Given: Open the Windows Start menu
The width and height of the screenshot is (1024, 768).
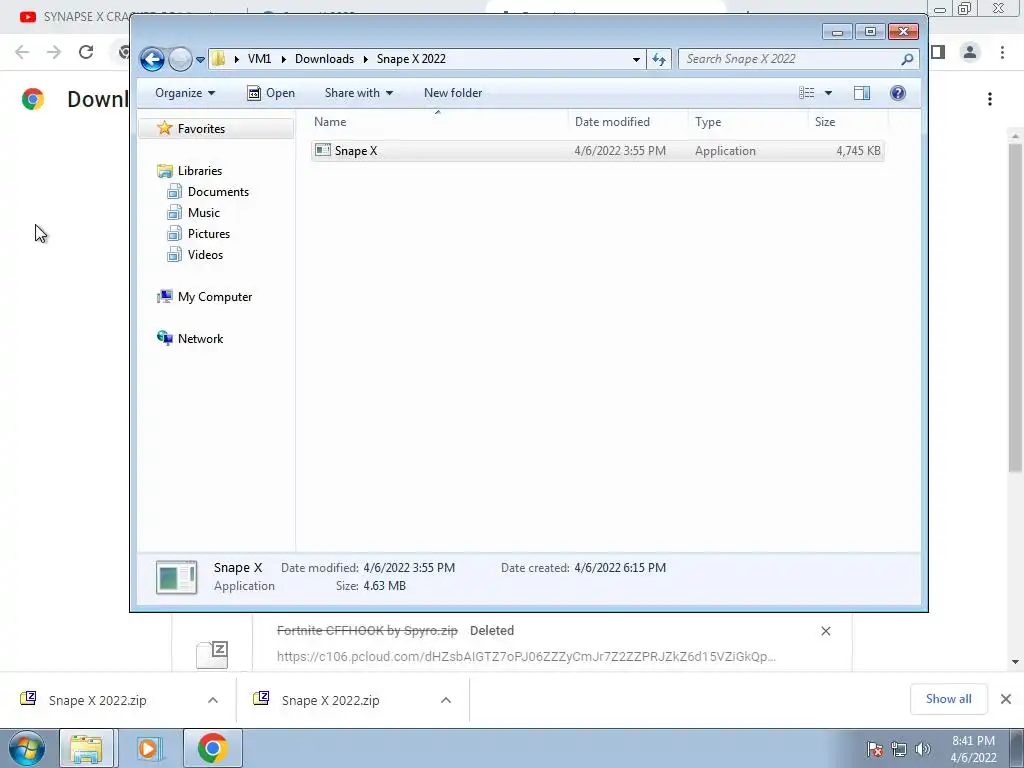Looking at the screenshot, I should pos(27,748).
